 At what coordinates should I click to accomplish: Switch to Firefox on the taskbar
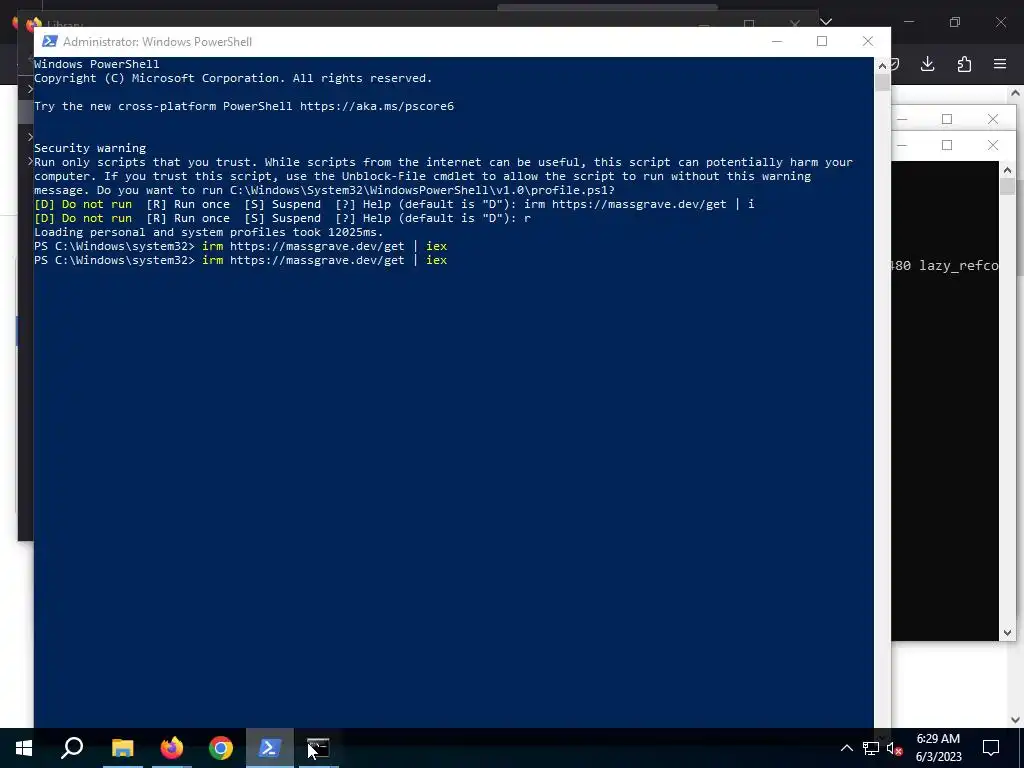(172, 748)
